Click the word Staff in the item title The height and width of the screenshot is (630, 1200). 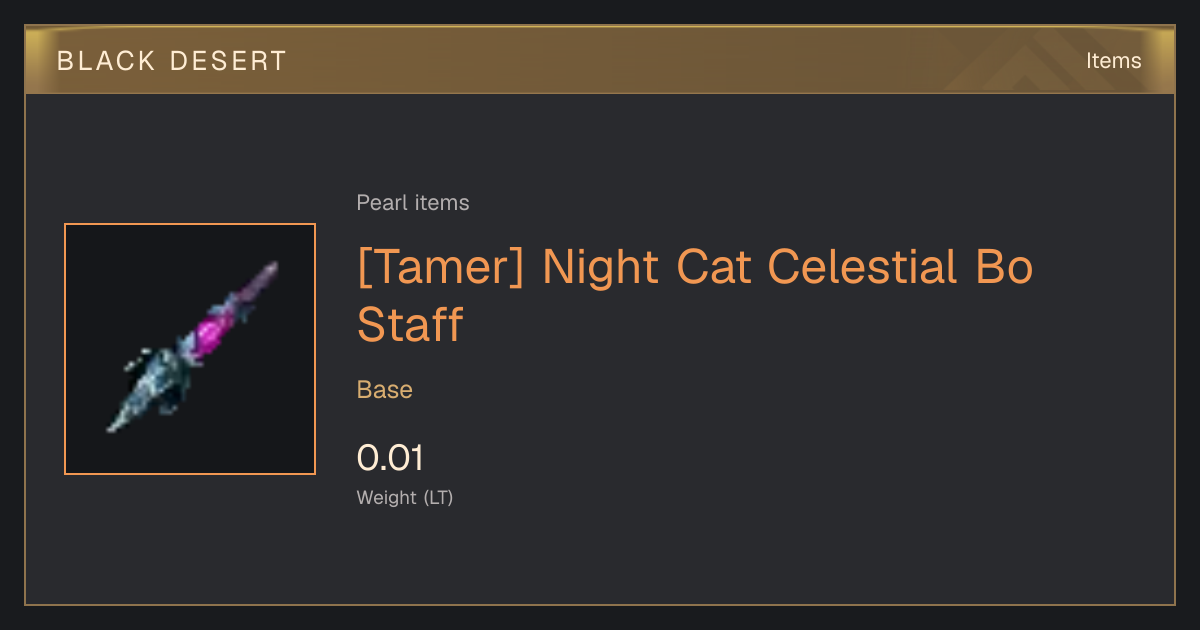click(410, 324)
